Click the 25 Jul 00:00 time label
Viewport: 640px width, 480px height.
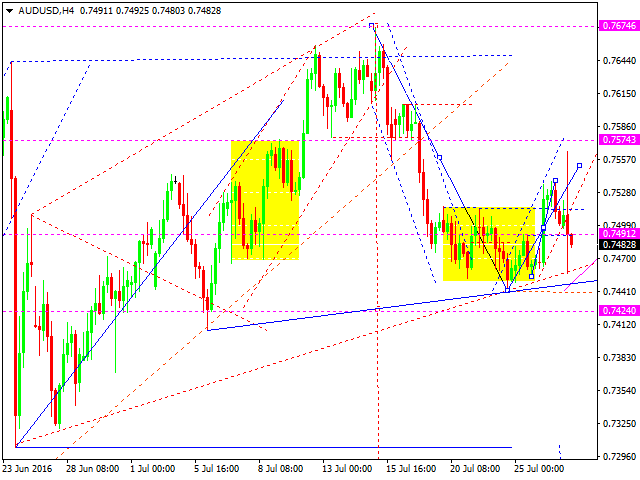pos(539,469)
